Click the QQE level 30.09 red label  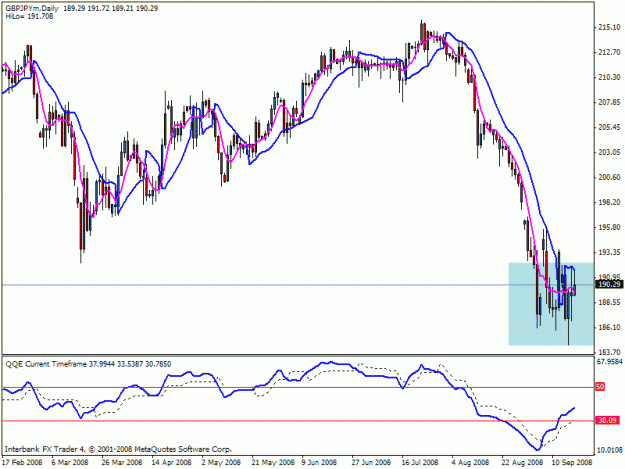[x=607, y=420]
